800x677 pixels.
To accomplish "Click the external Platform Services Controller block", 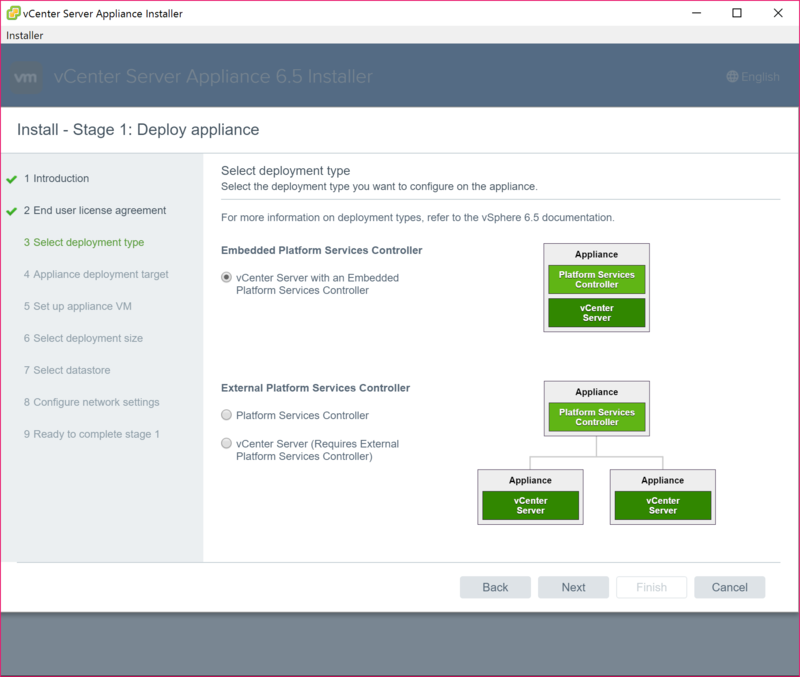I will click(596, 417).
